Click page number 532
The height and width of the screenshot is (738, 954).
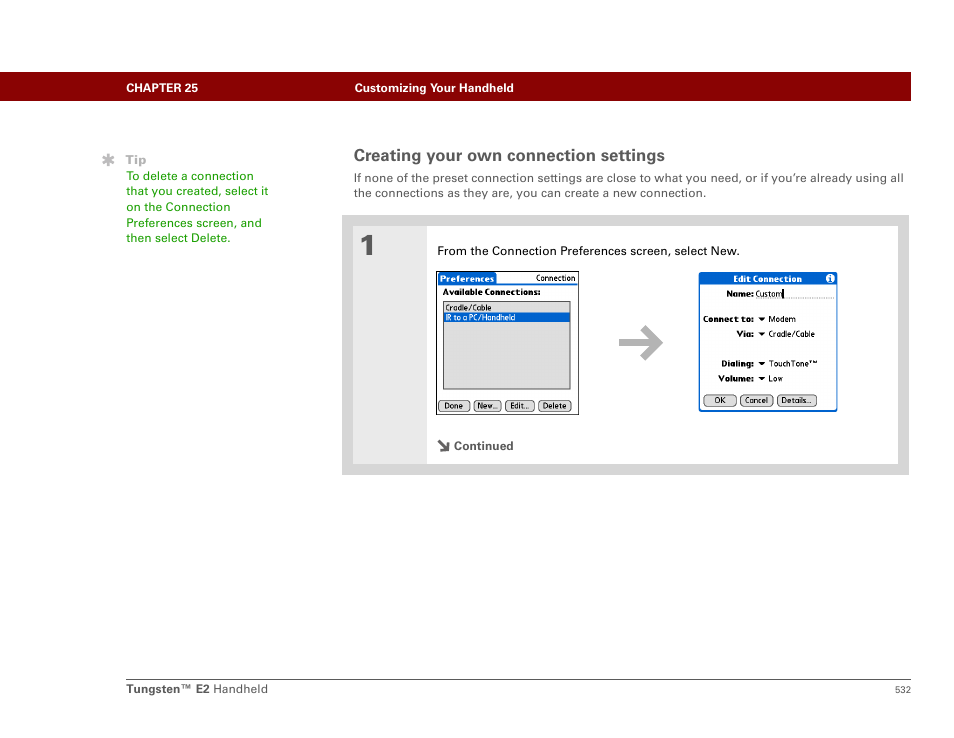[x=902, y=690]
